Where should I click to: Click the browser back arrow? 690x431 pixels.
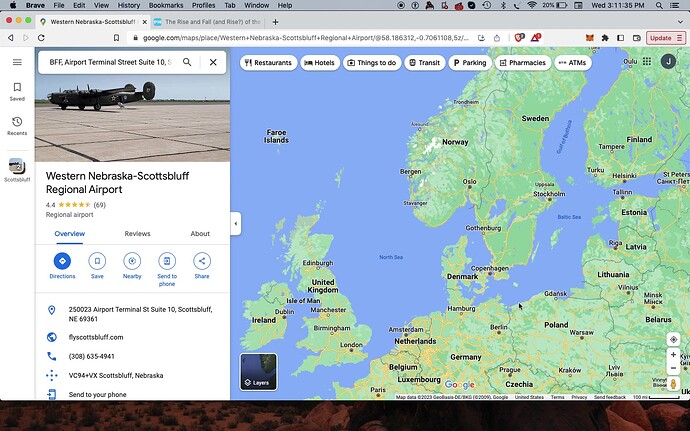coord(11,38)
